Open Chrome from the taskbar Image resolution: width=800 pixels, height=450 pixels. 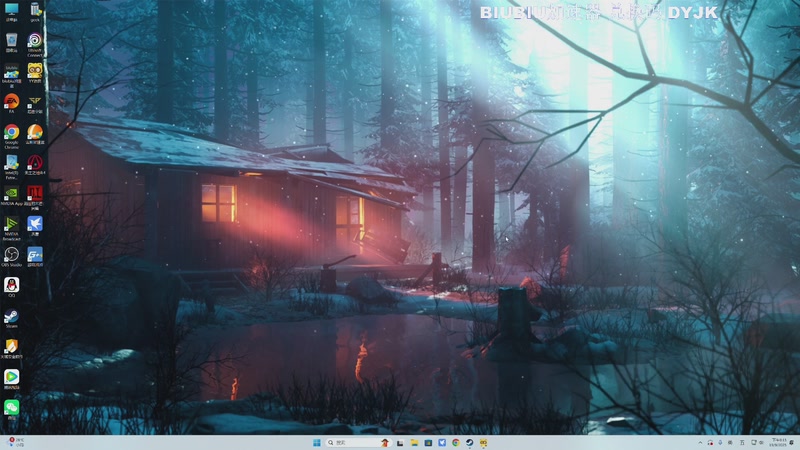[x=456, y=442]
